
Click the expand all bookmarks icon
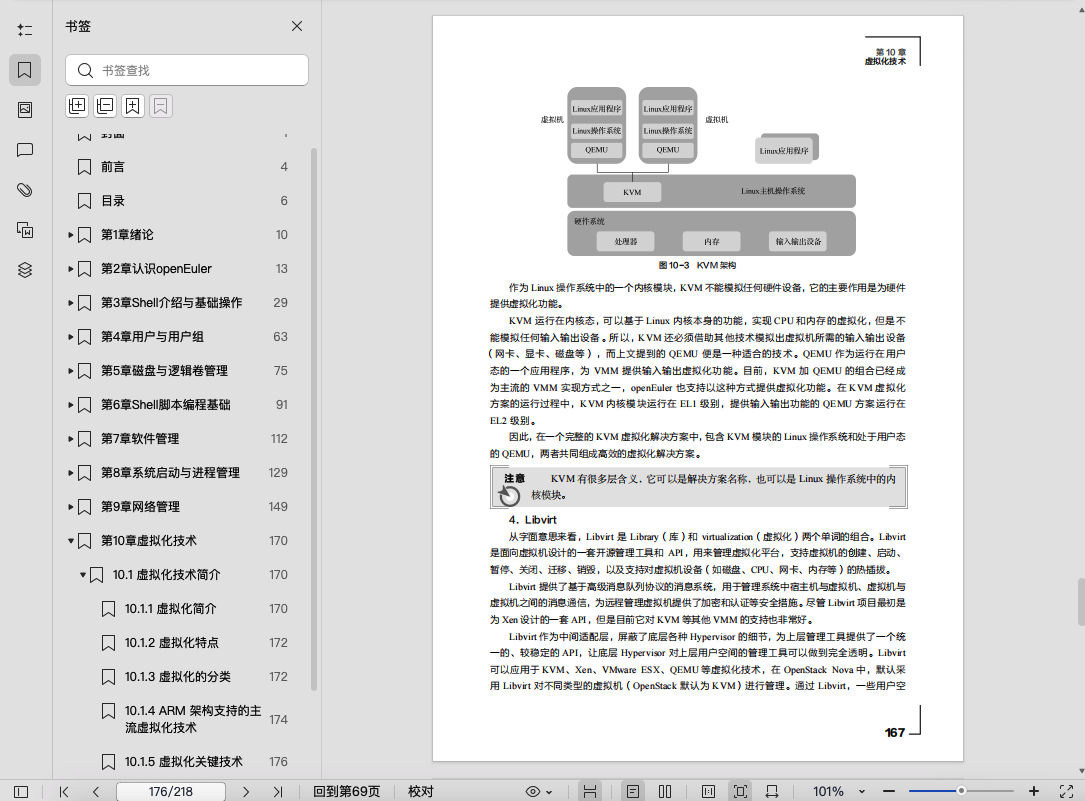coord(77,106)
